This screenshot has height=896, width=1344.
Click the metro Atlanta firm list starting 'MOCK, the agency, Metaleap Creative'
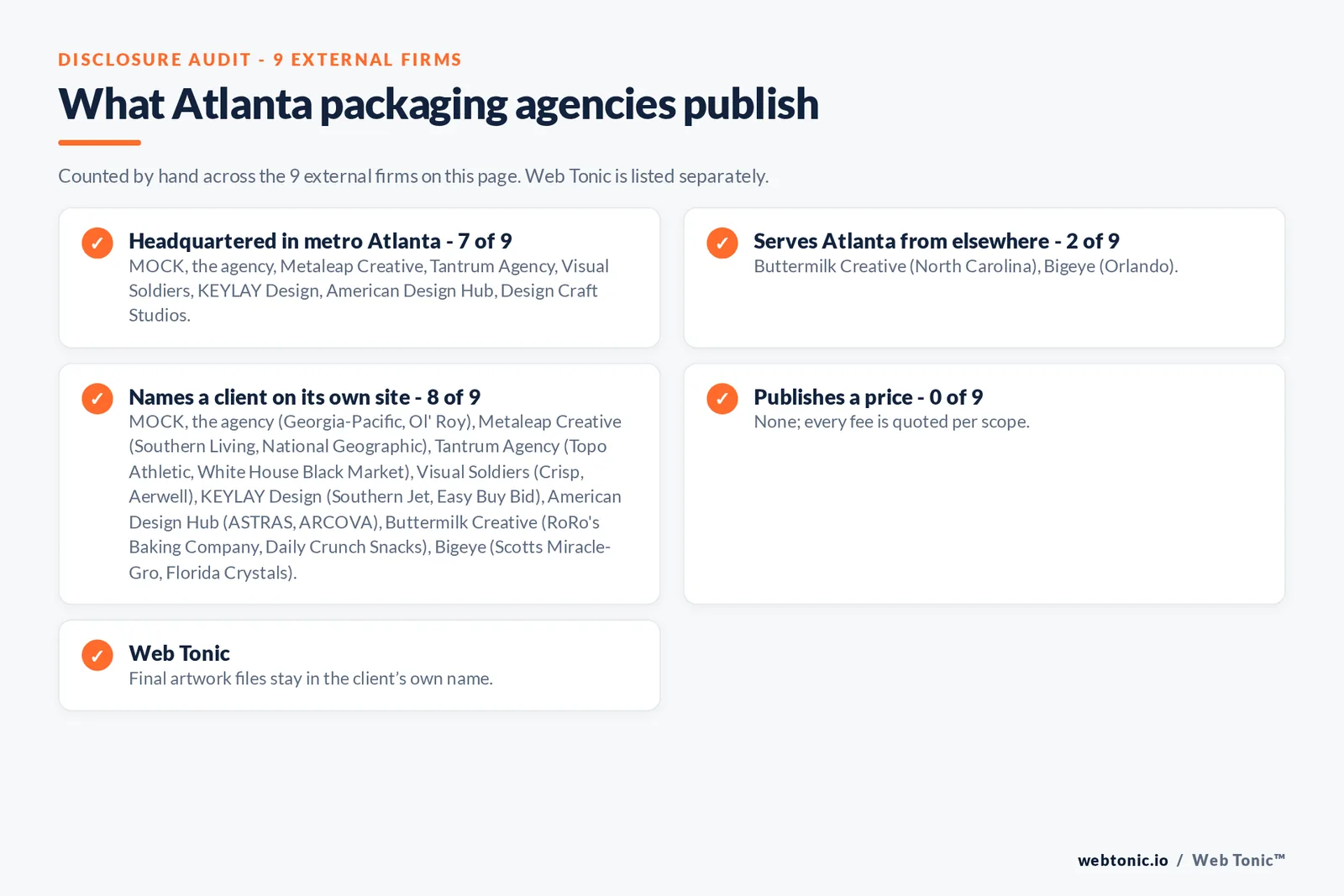[369, 291]
